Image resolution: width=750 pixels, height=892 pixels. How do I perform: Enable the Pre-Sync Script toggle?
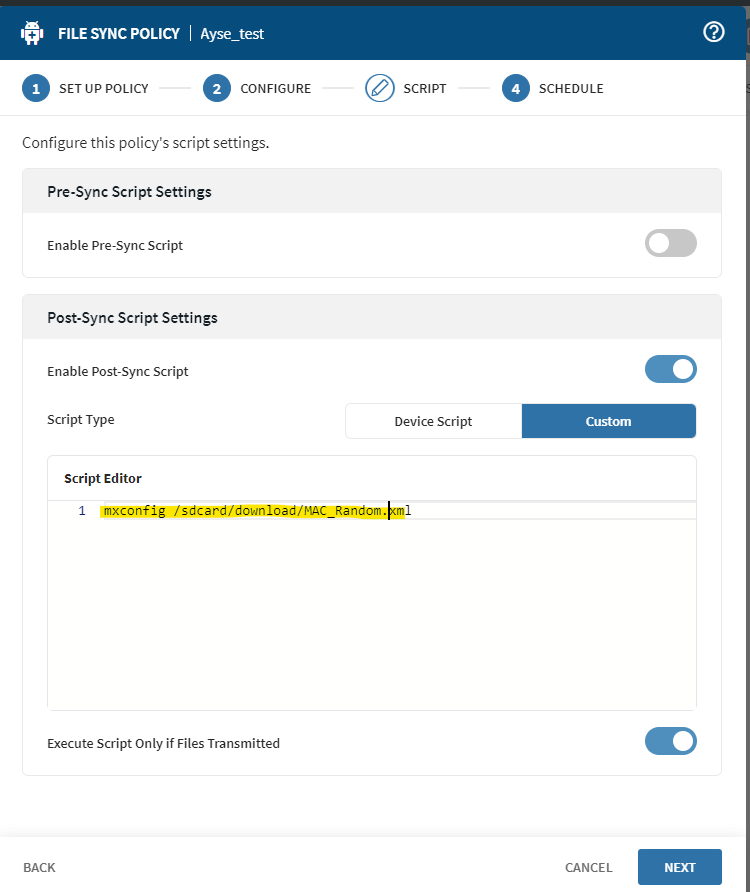(x=670, y=244)
